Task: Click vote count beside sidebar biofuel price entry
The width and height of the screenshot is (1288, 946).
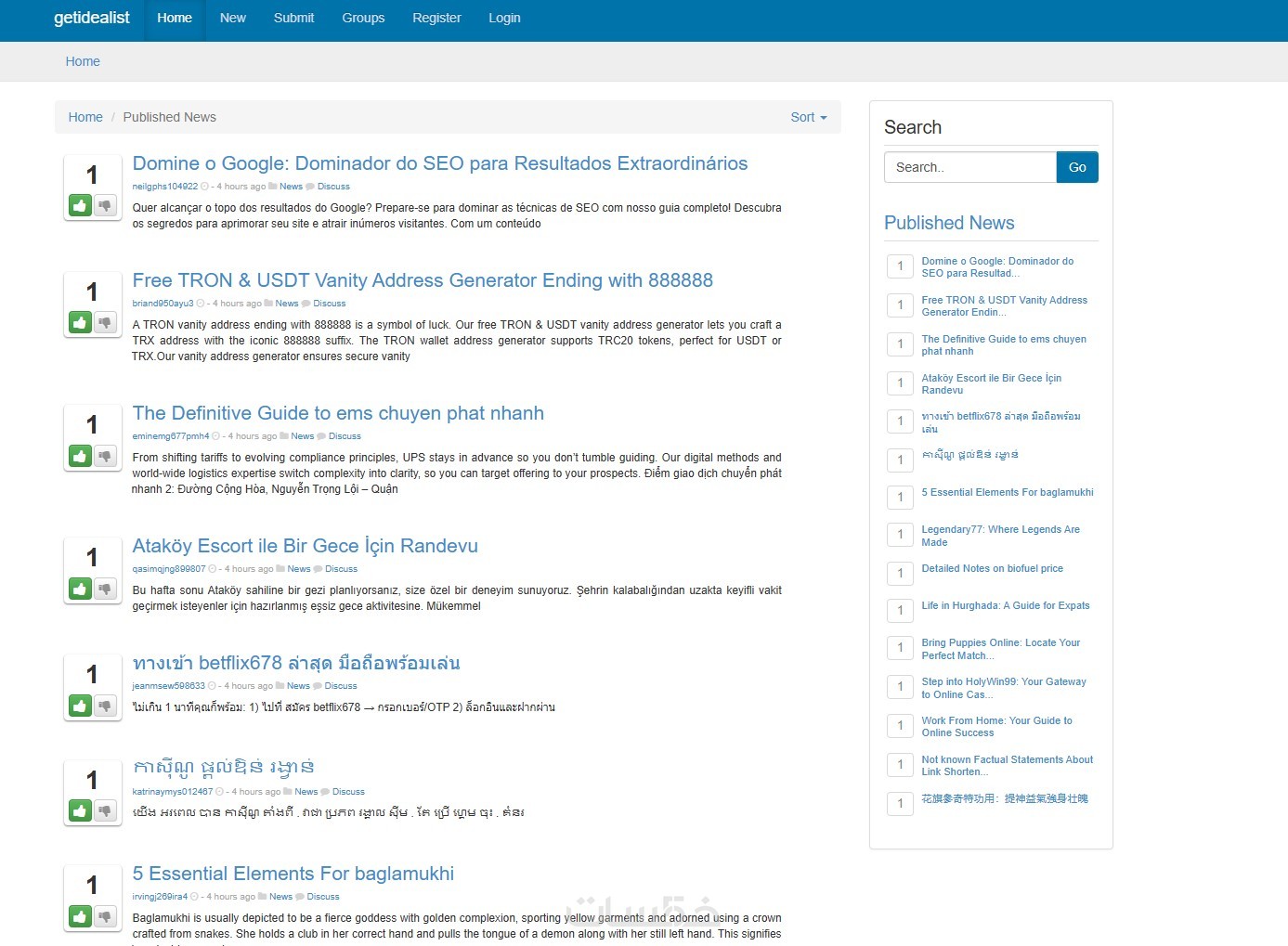Action: 900,574
